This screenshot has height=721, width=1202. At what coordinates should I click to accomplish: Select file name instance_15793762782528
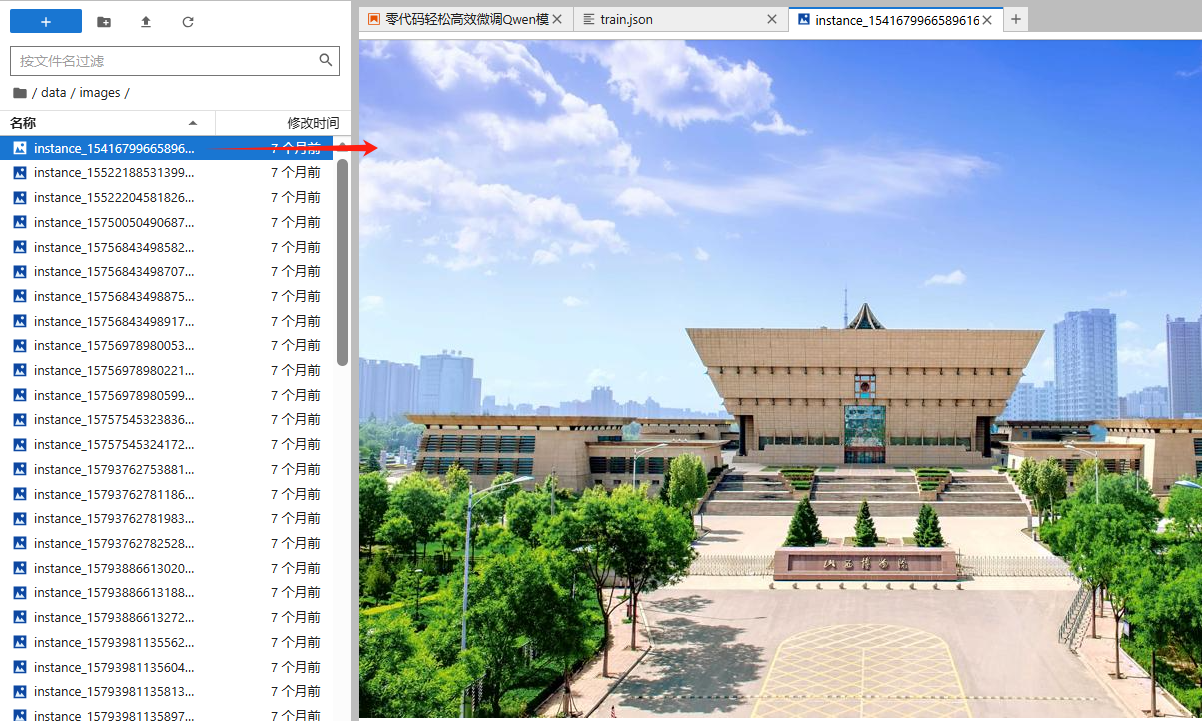(x=114, y=543)
